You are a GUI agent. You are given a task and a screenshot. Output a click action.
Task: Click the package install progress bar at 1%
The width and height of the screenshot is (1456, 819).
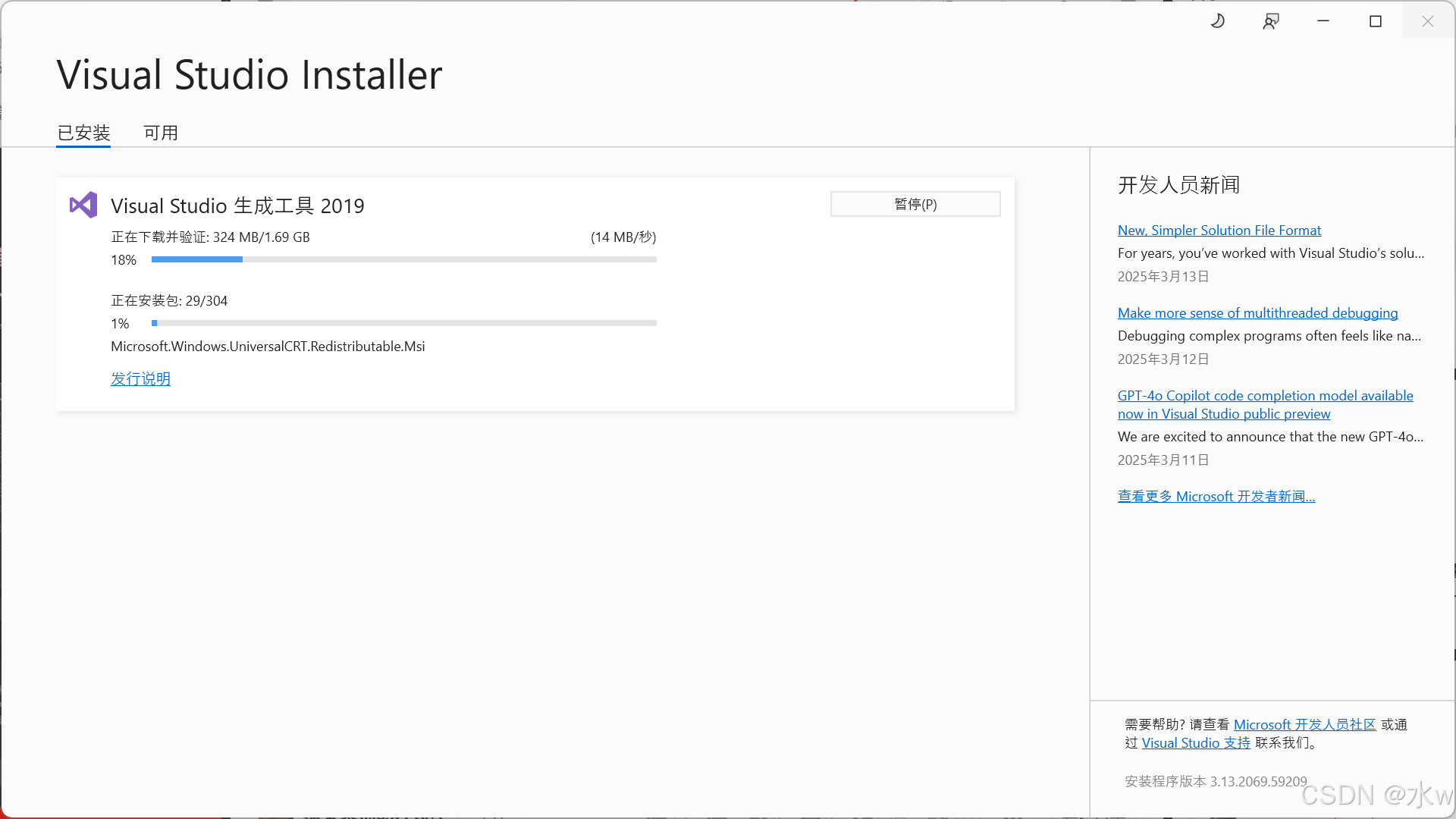tap(403, 323)
